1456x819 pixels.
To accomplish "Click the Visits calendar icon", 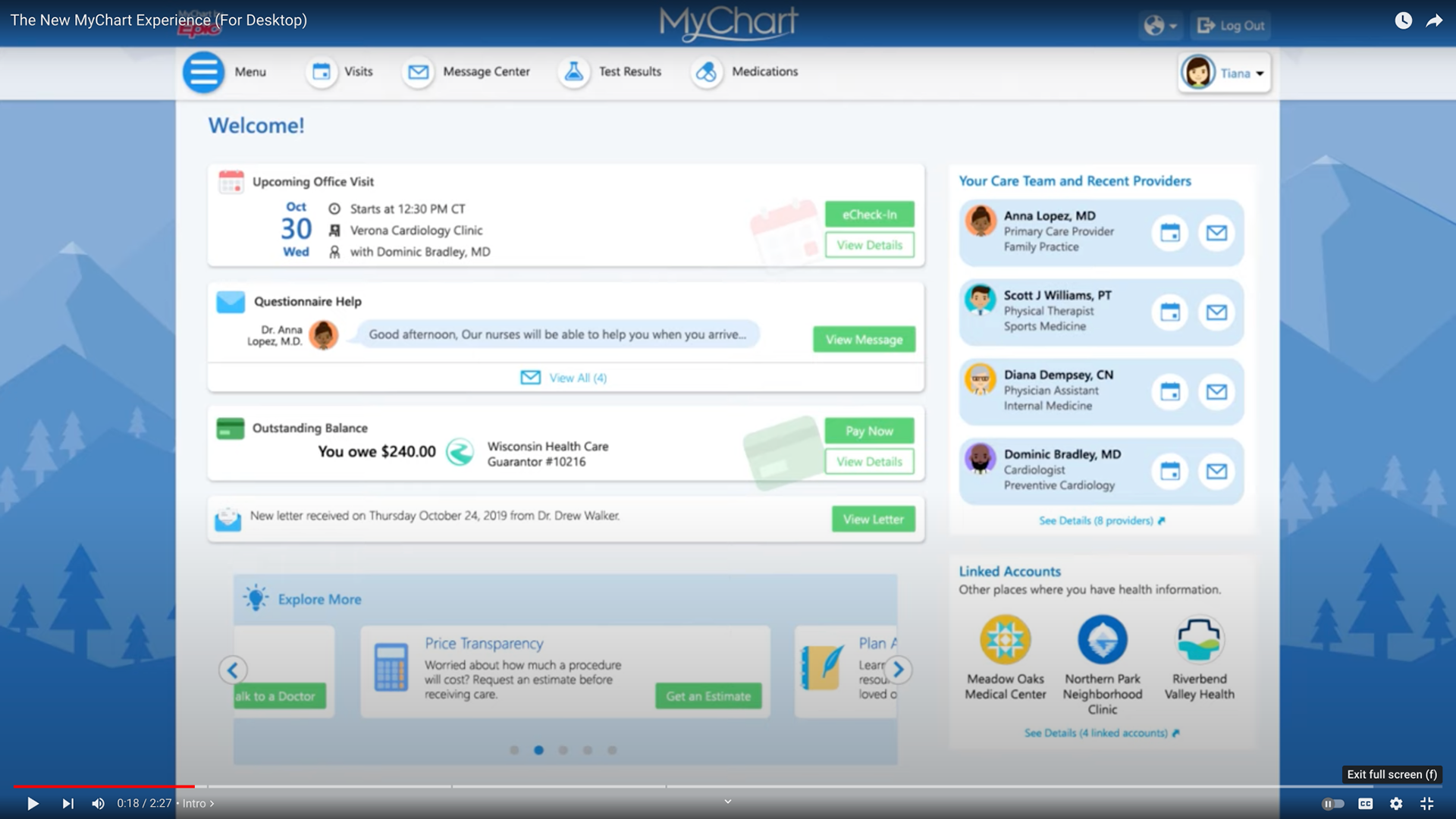I will pos(322,72).
